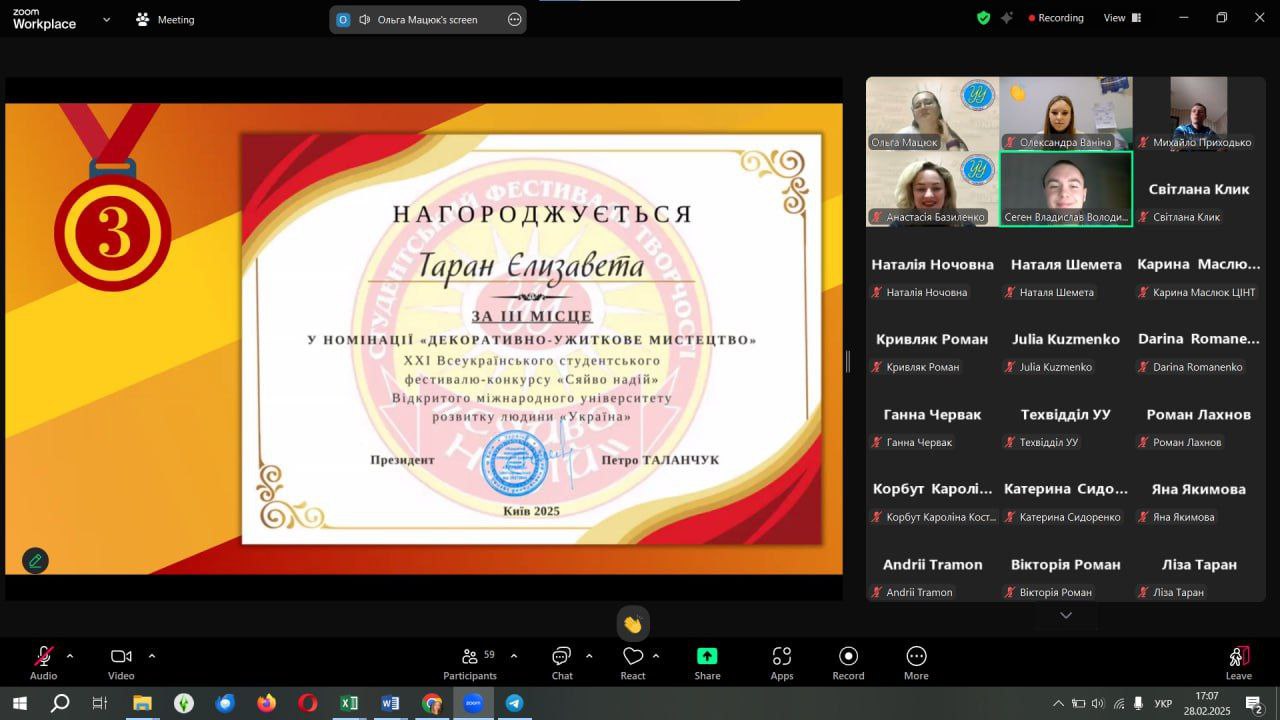Click the green Share screen button
The image size is (1280, 720).
coord(707,657)
